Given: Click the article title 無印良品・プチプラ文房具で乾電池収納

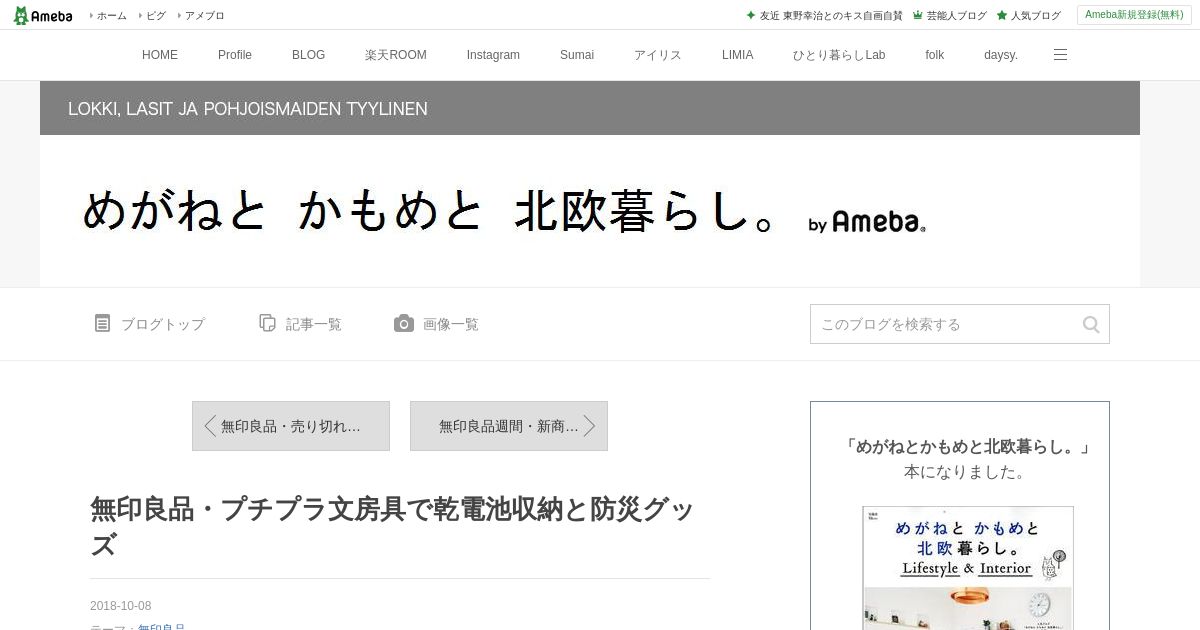Looking at the screenshot, I should click(x=392, y=527).
